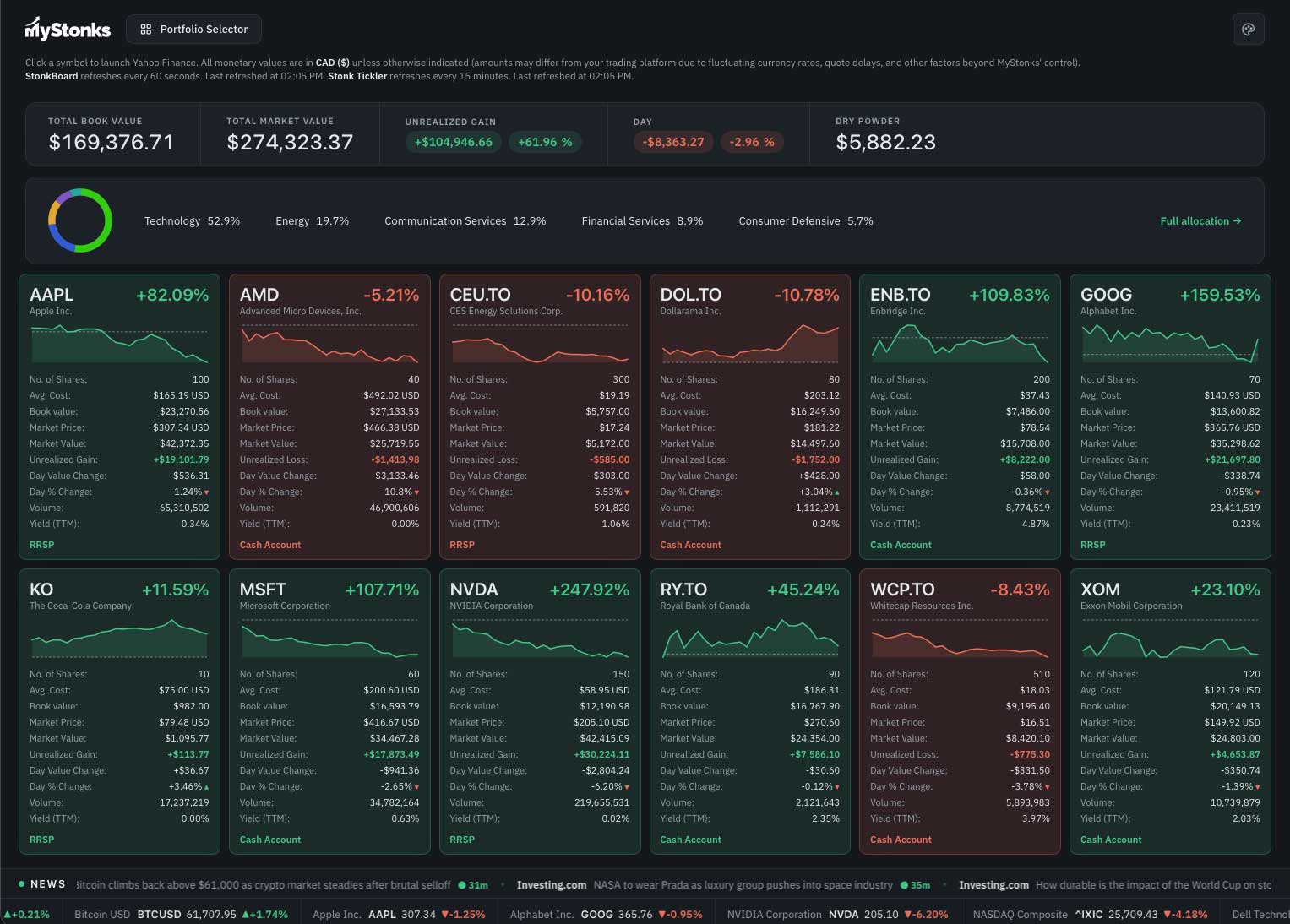Click the NVDA ticker symbol heading

click(x=474, y=590)
